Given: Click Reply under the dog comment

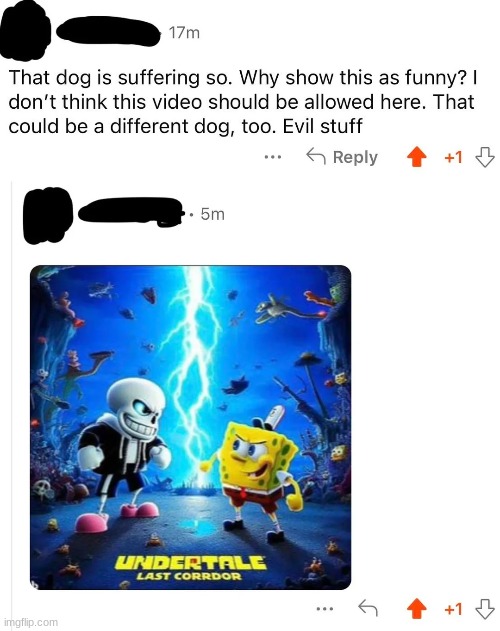Looking at the screenshot, I should pyautogui.click(x=342, y=157).
